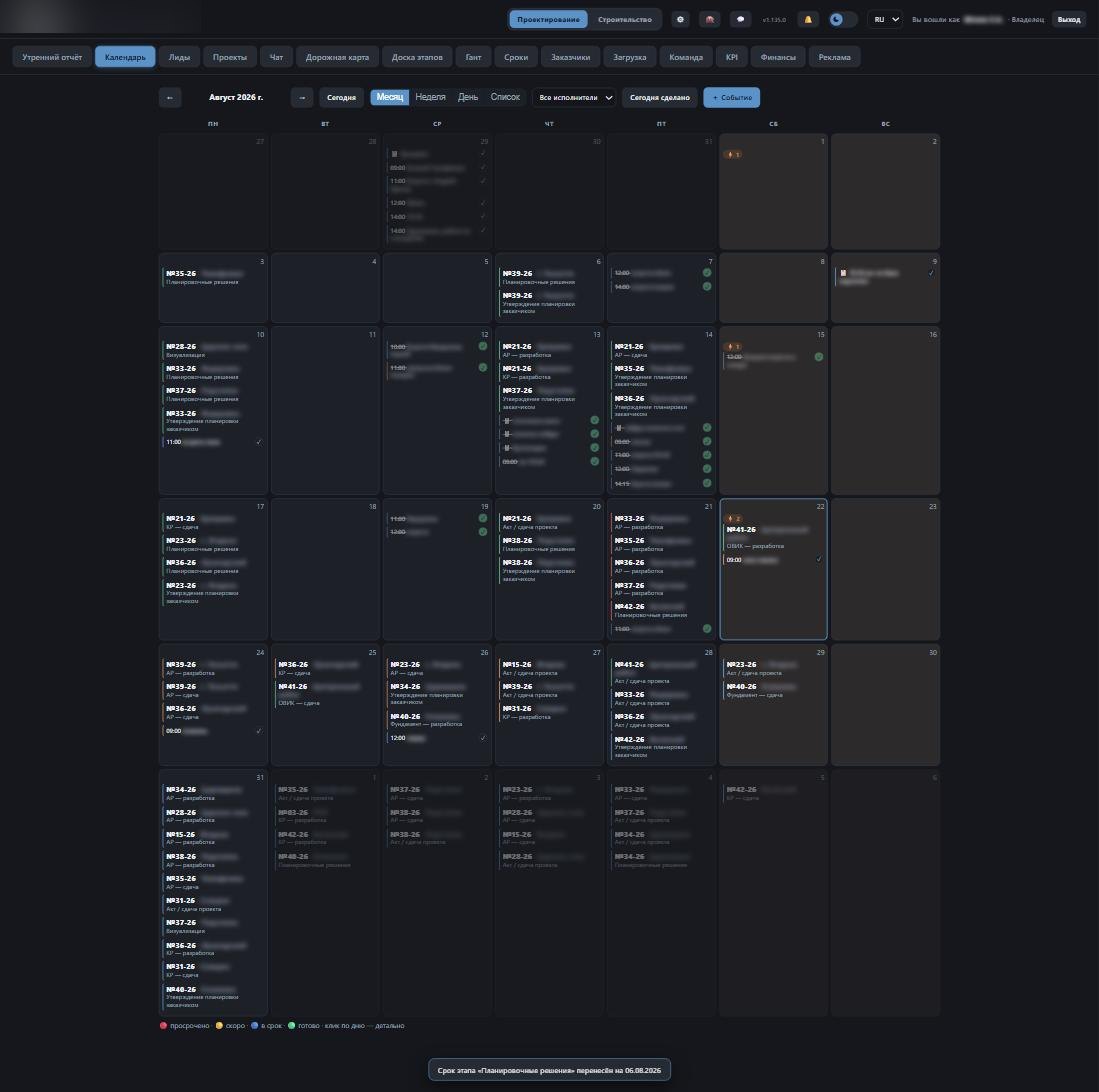
Task: Toggle the dark mode moon switch
Action: tap(842, 20)
